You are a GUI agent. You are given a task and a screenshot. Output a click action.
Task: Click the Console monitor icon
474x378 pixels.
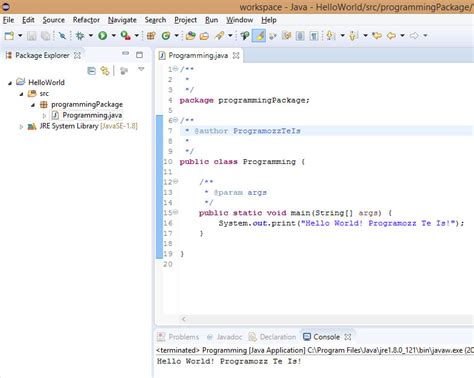[x=307, y=337]
